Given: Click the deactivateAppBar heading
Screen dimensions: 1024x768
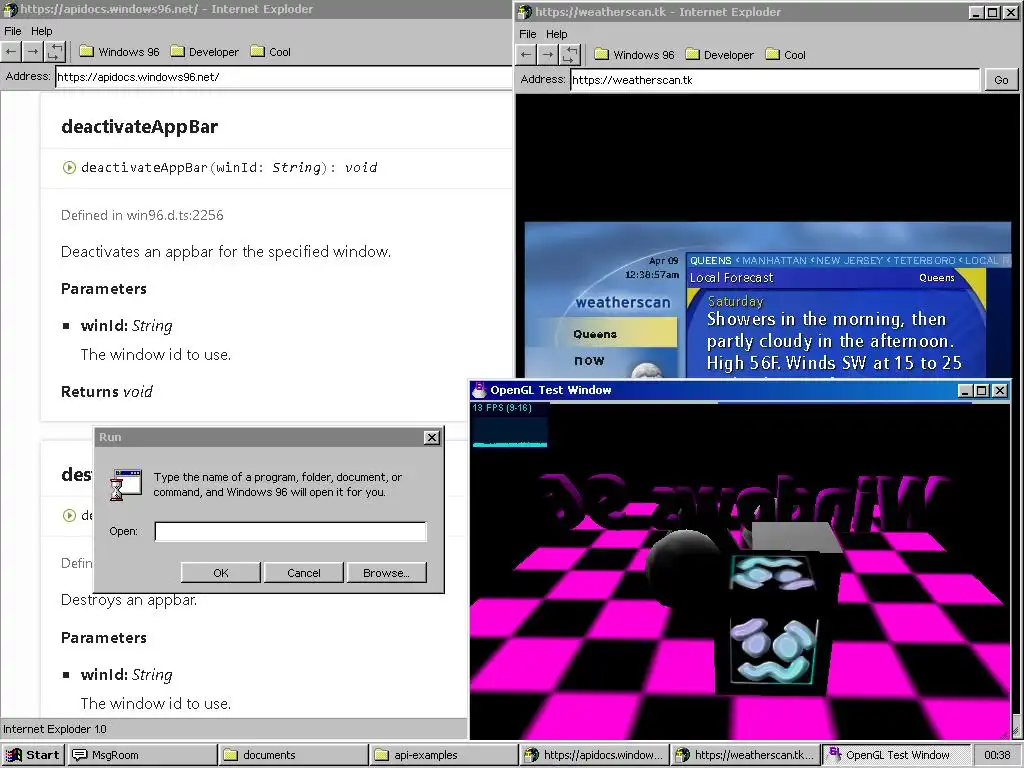Looking at the screenshot, I should point(139,127).
